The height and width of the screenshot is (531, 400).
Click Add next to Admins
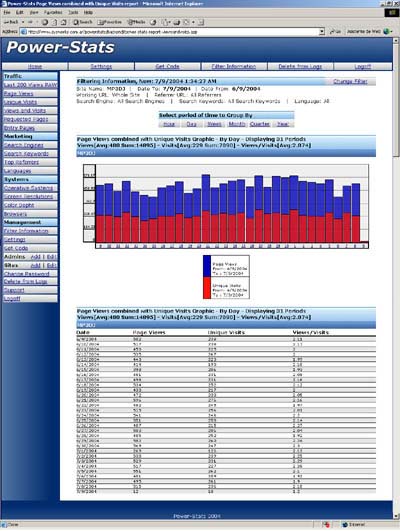36,257
